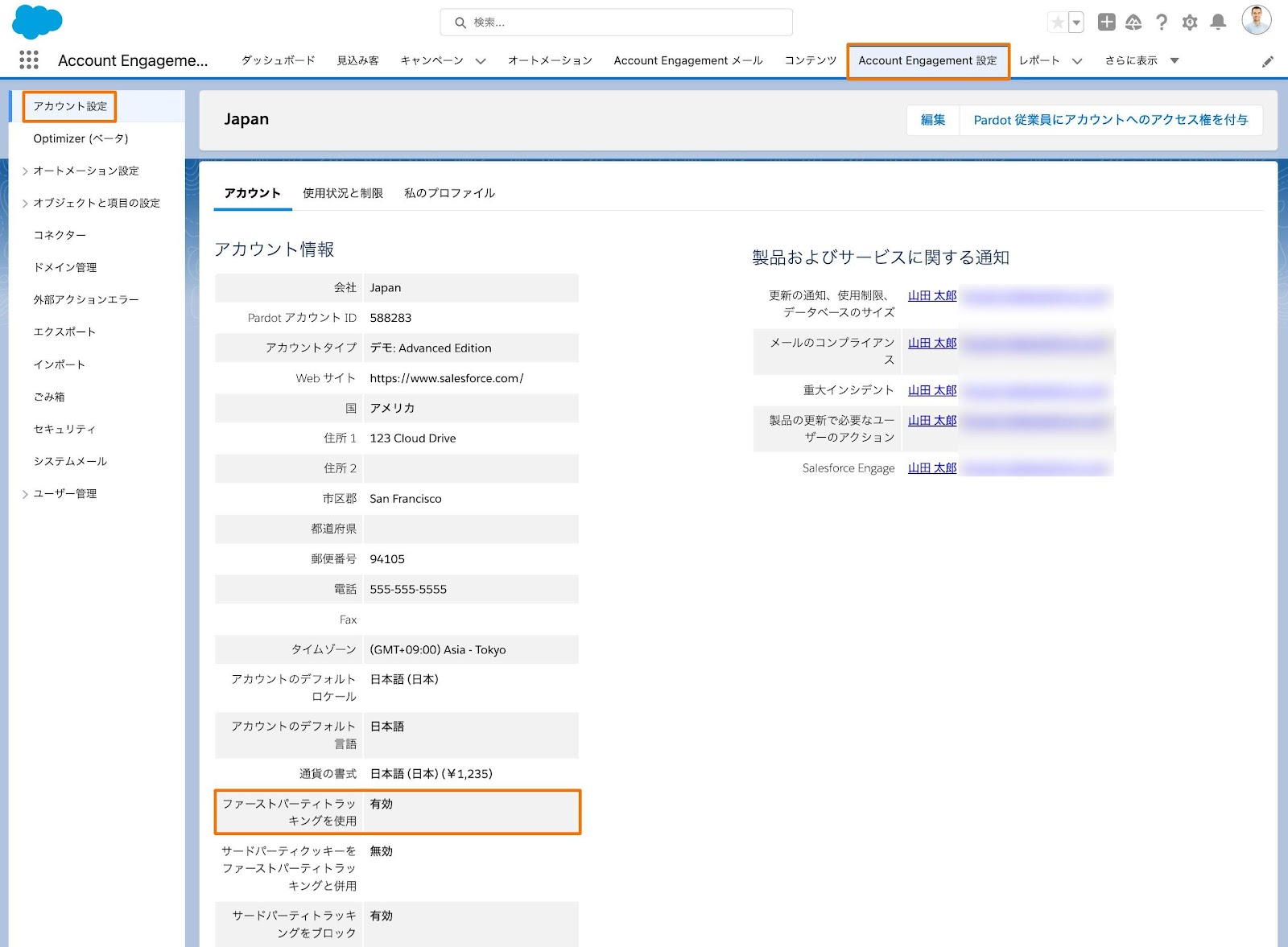Click the time zone (GMT+09:00) Asia - Tokyo
This screenshot has width=1288, height=947.
tap(438, 650)
